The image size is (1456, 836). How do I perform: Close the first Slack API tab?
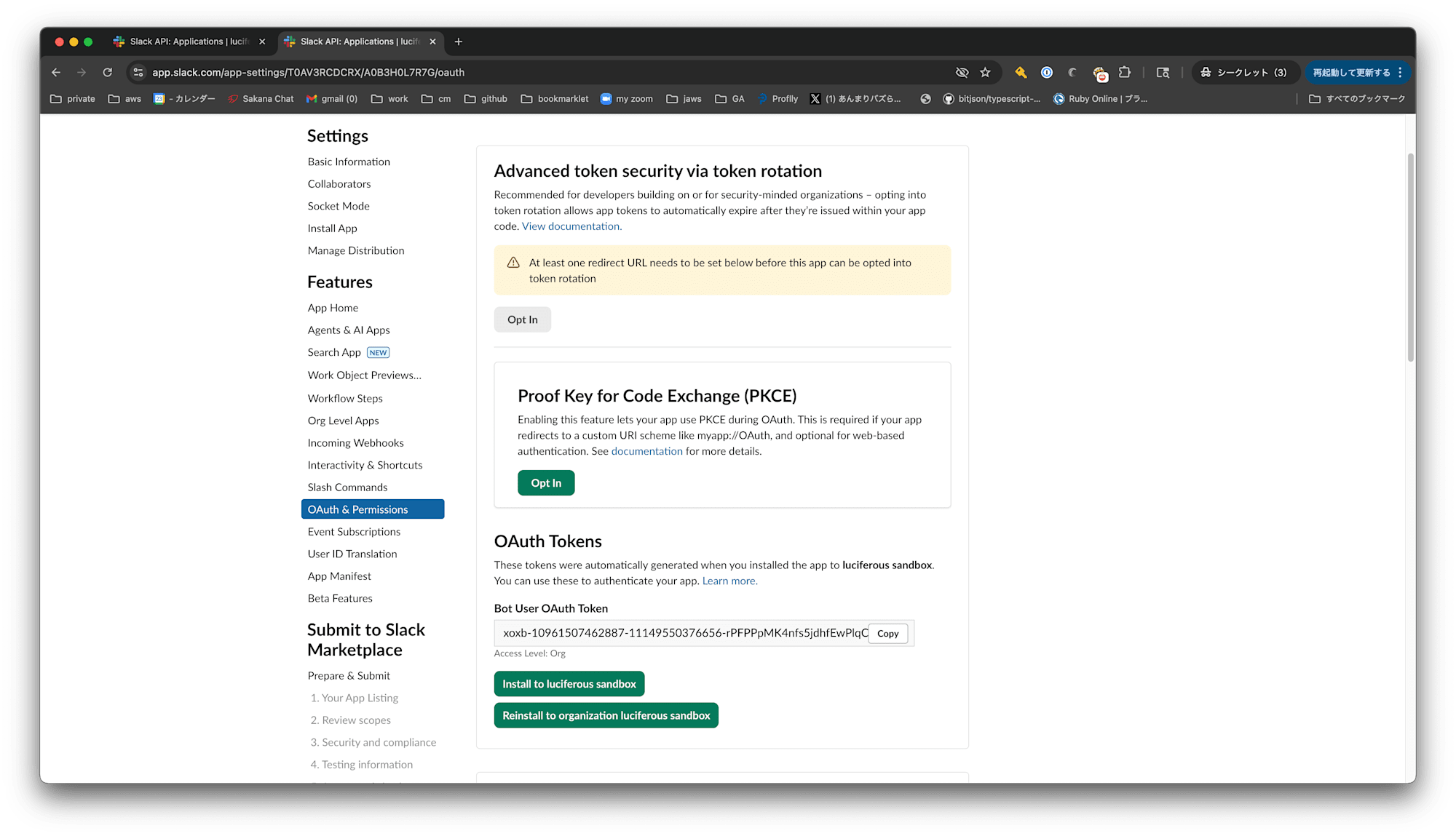[x=262, y=41]
